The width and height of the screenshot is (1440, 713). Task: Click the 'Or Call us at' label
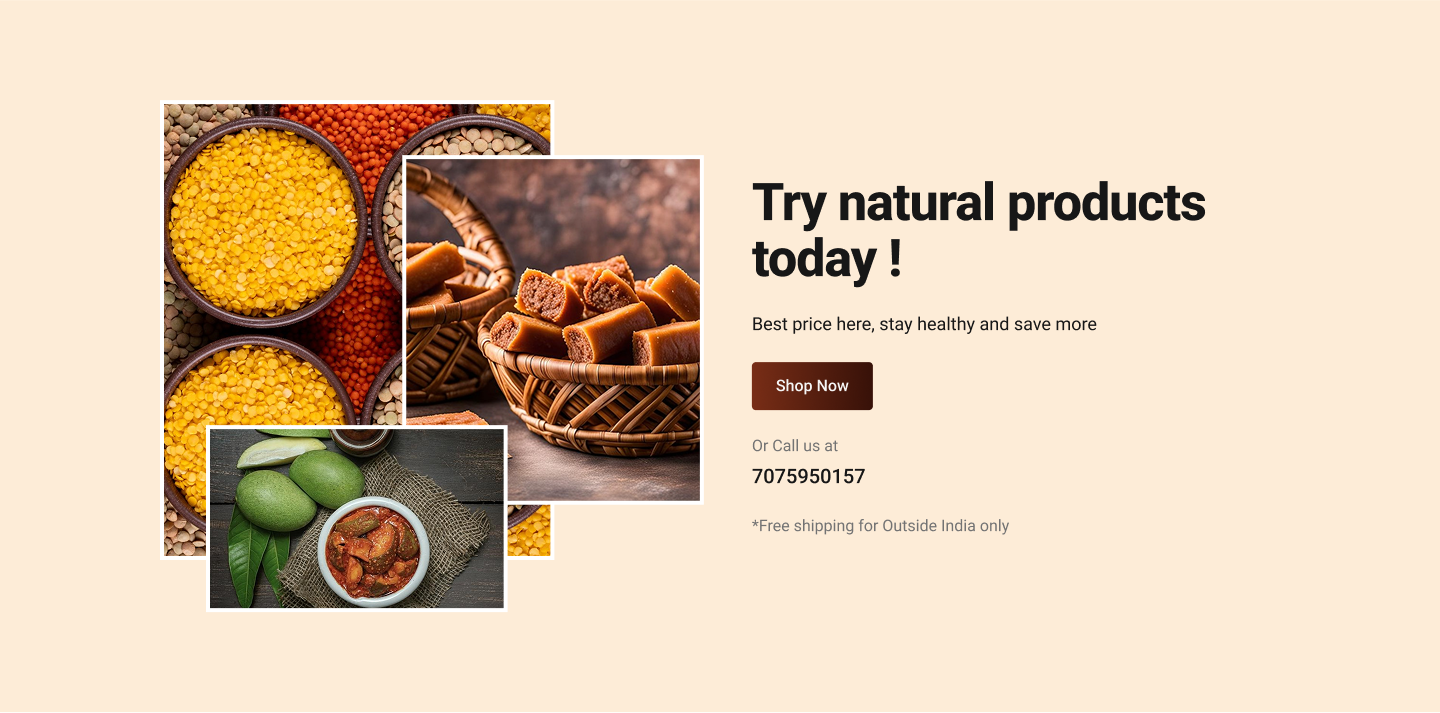(x=795, y=446)
